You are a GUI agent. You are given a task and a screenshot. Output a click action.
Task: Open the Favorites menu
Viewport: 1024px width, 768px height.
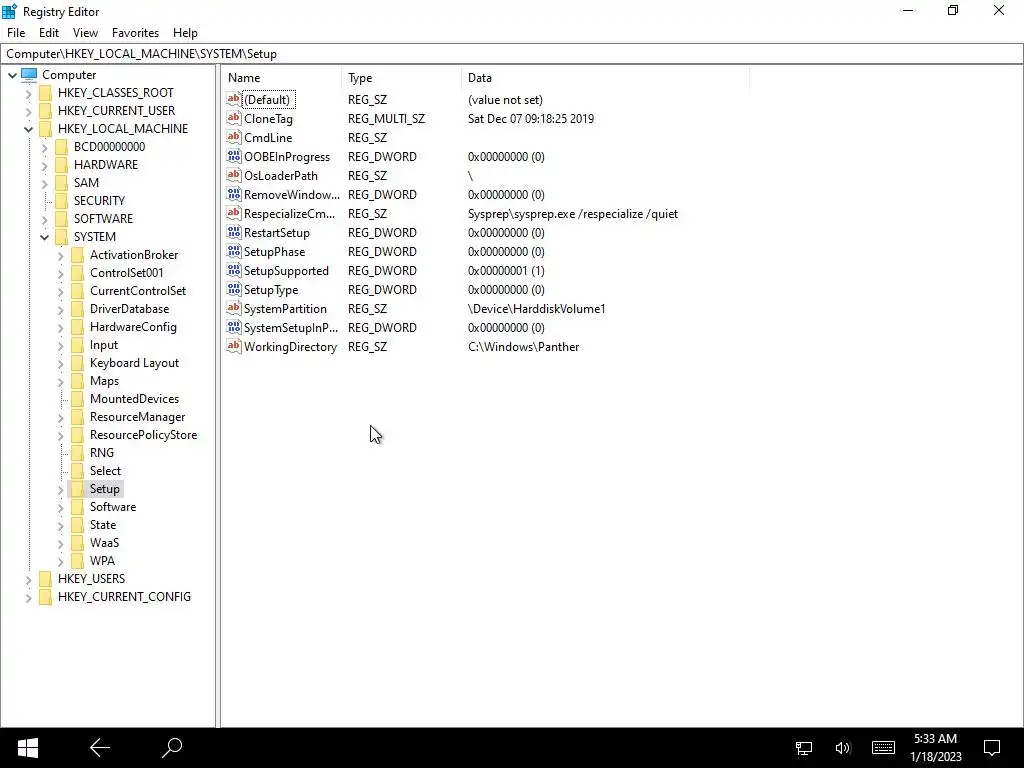pyautogui.click(x=135, y=33)
